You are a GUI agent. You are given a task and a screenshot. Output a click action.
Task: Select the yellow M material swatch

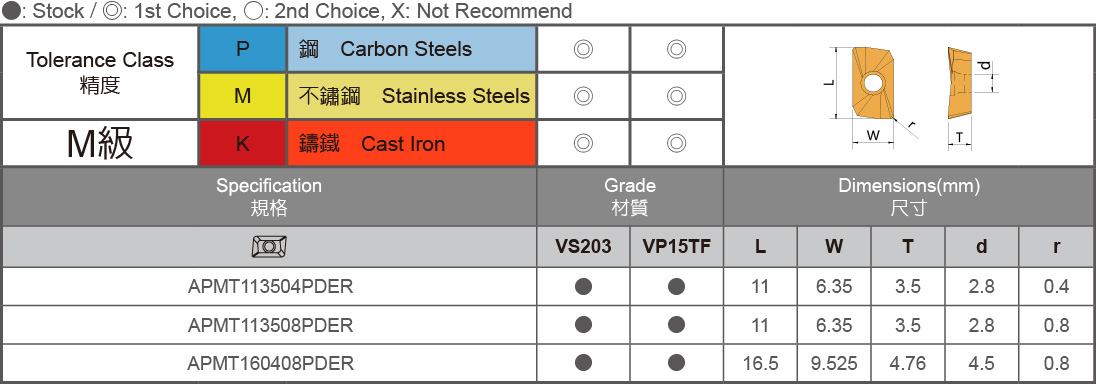click(x=243, y=96)
